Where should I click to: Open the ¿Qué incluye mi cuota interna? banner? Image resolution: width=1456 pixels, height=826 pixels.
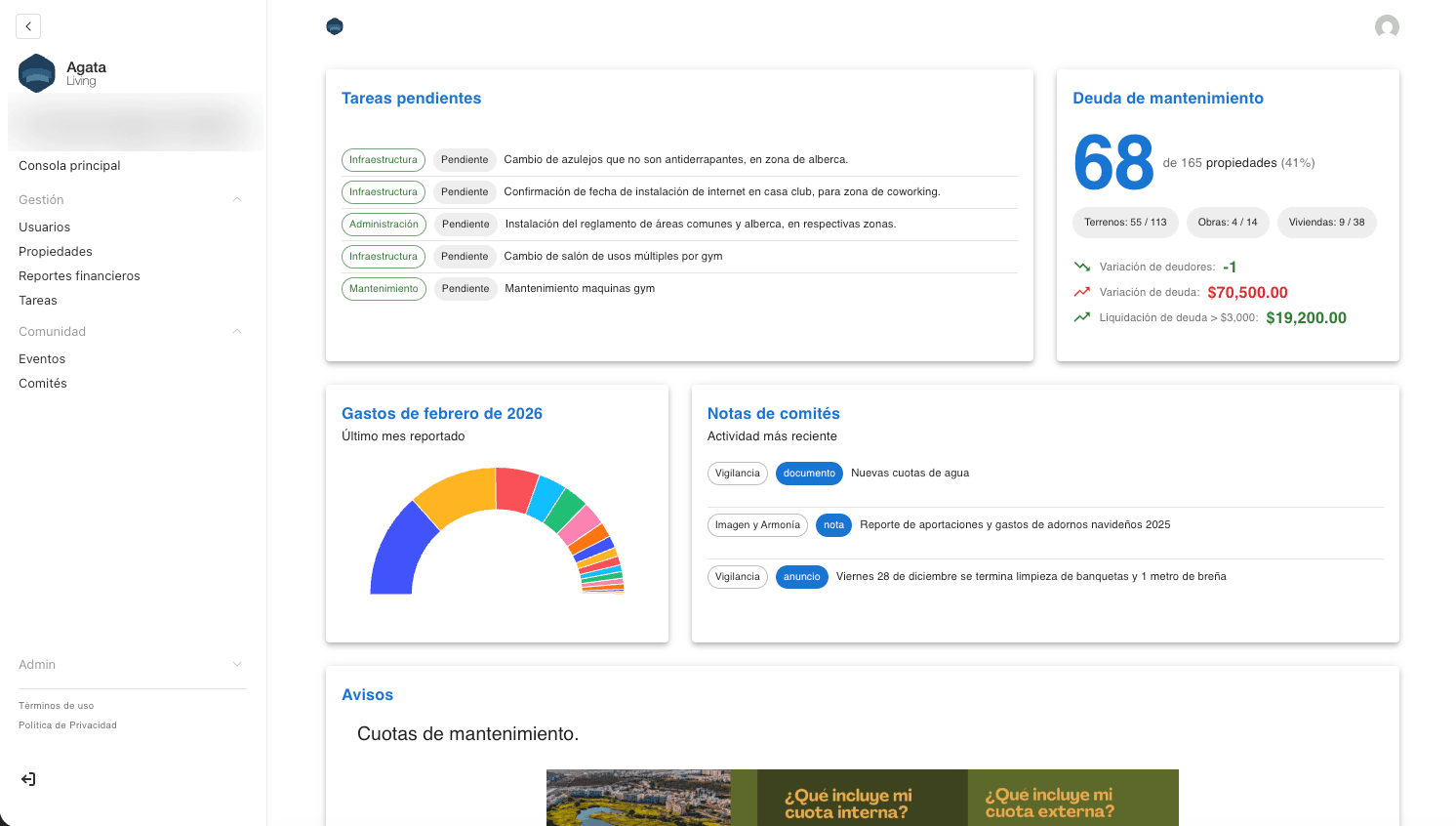pos(848,801)
